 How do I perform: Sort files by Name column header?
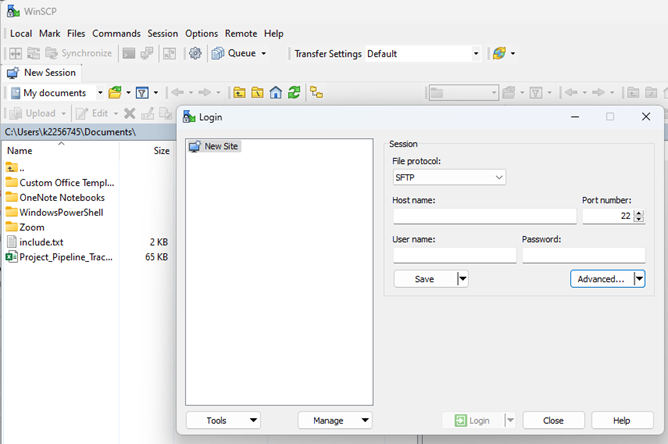[61, 150]
